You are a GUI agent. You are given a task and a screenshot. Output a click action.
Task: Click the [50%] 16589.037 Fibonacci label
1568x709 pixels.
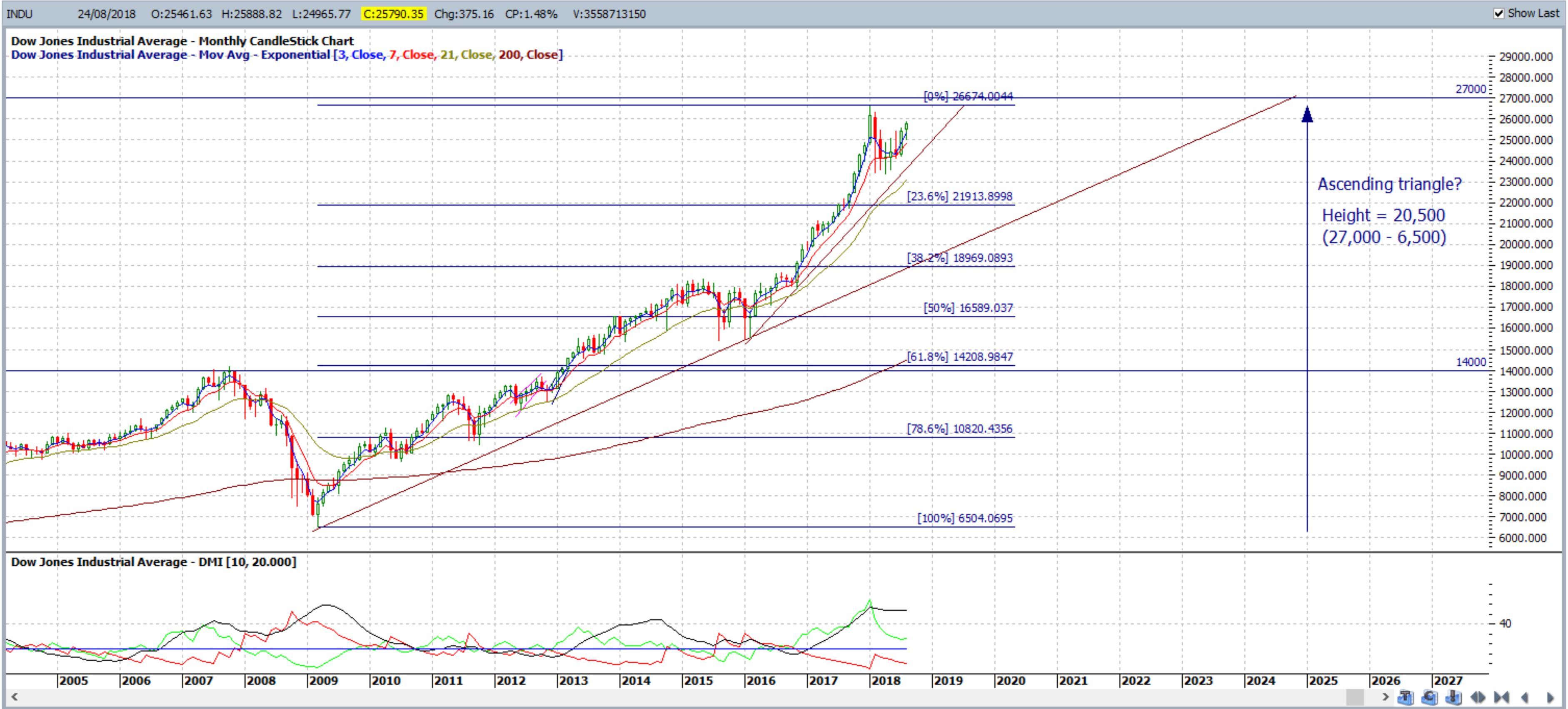[968, 307]
